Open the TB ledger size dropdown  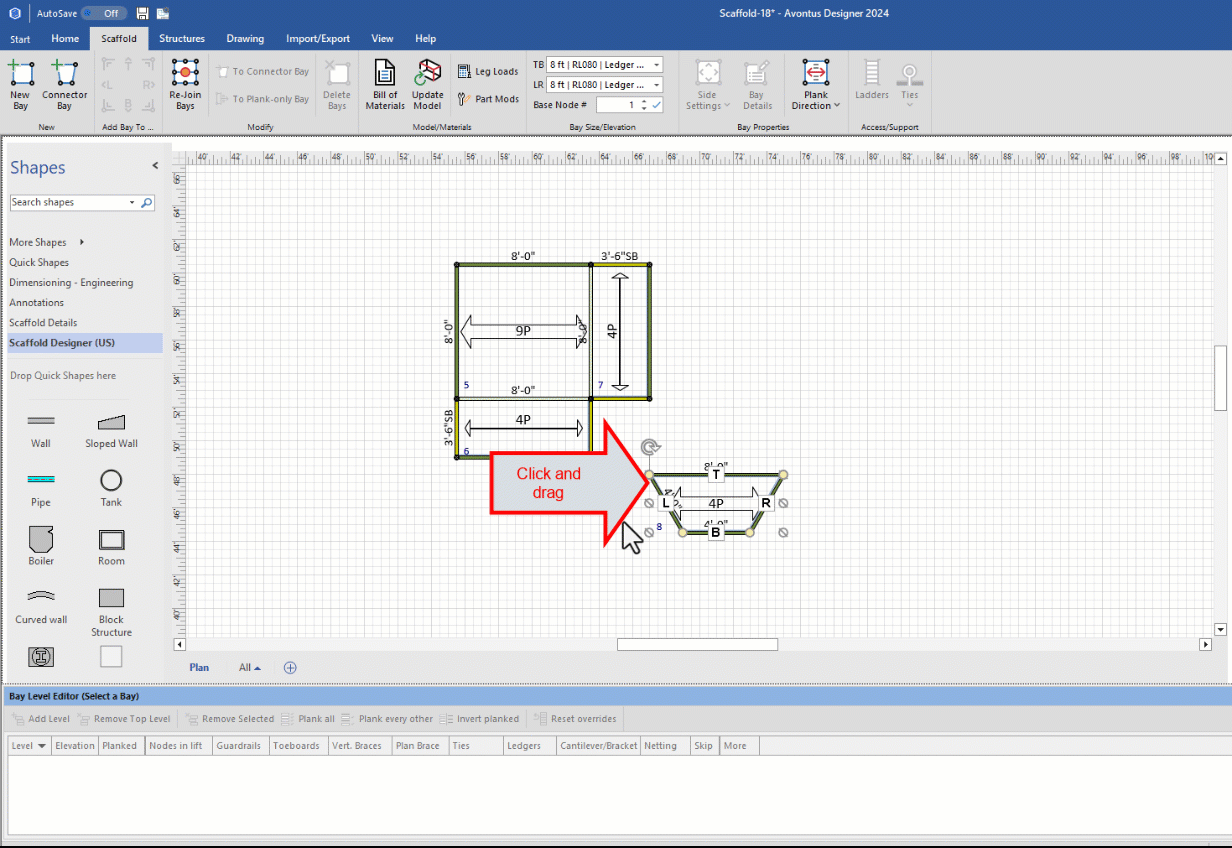click(656, 65)
